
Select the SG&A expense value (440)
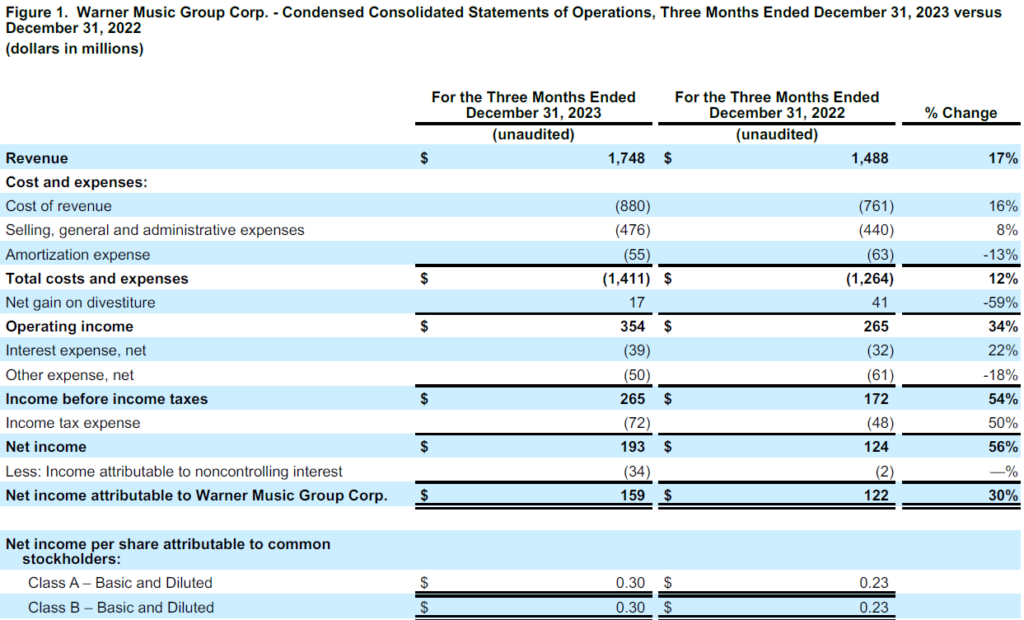point(876,230)
